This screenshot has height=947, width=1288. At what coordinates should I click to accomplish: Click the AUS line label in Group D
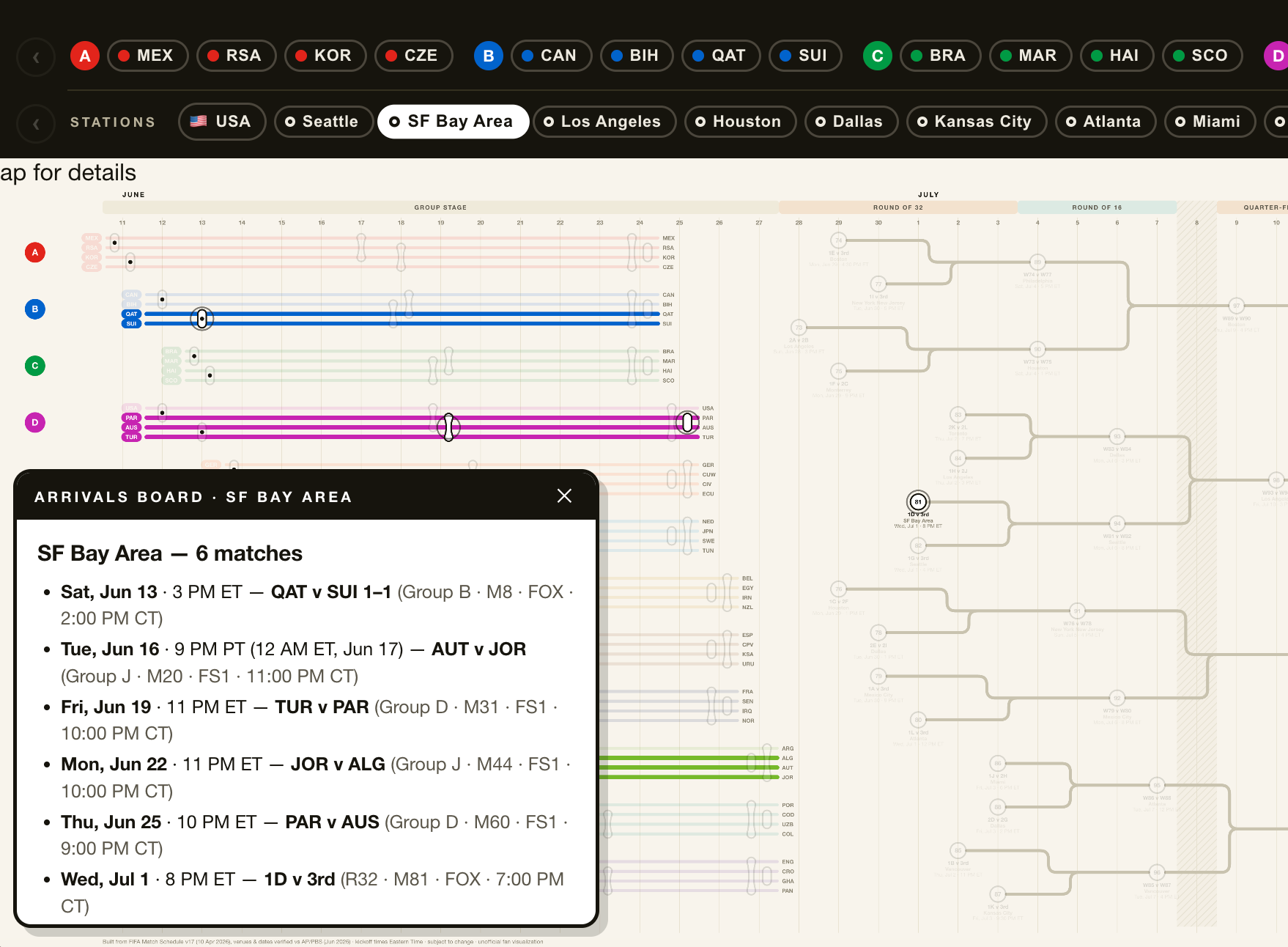point(132,427)
